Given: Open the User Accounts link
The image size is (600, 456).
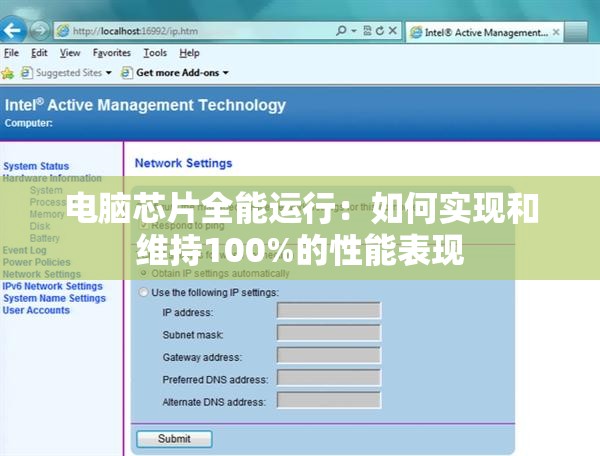Looking at the screenshot, I should [36, 310].
